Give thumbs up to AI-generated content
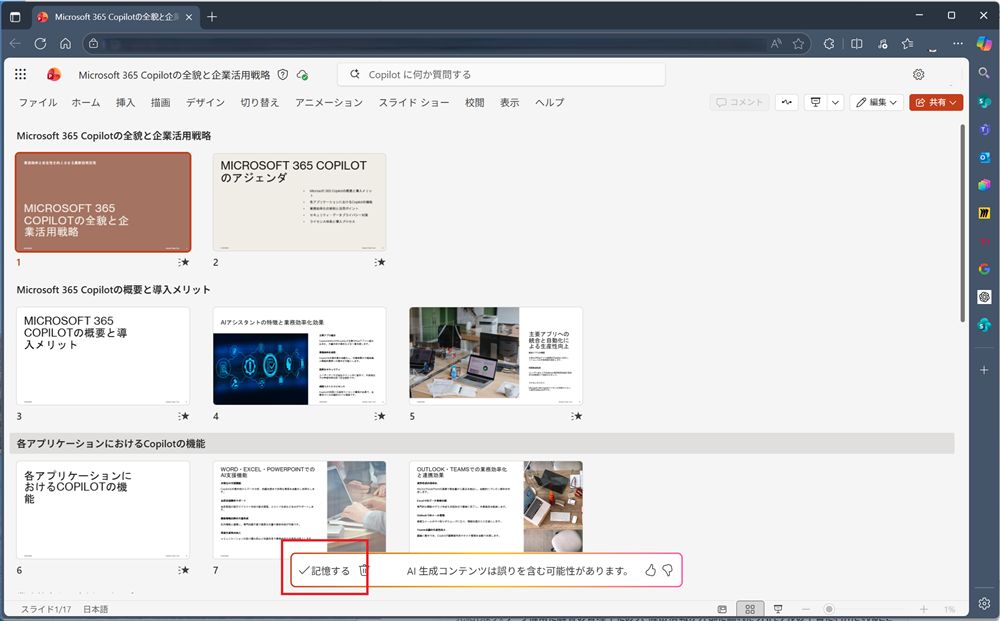 tap(650, 571)
